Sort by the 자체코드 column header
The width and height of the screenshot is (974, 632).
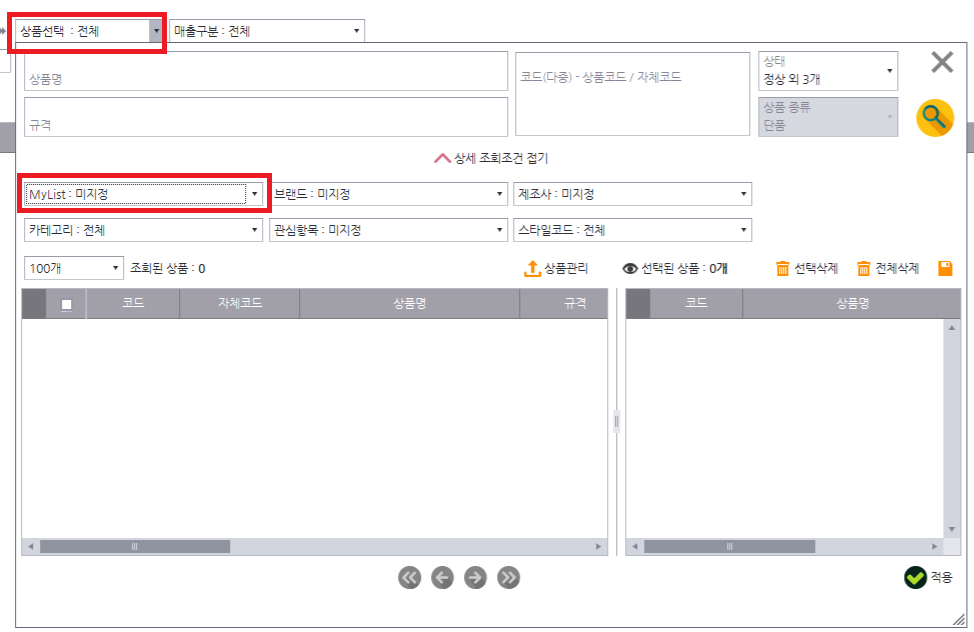coord(239,303)
